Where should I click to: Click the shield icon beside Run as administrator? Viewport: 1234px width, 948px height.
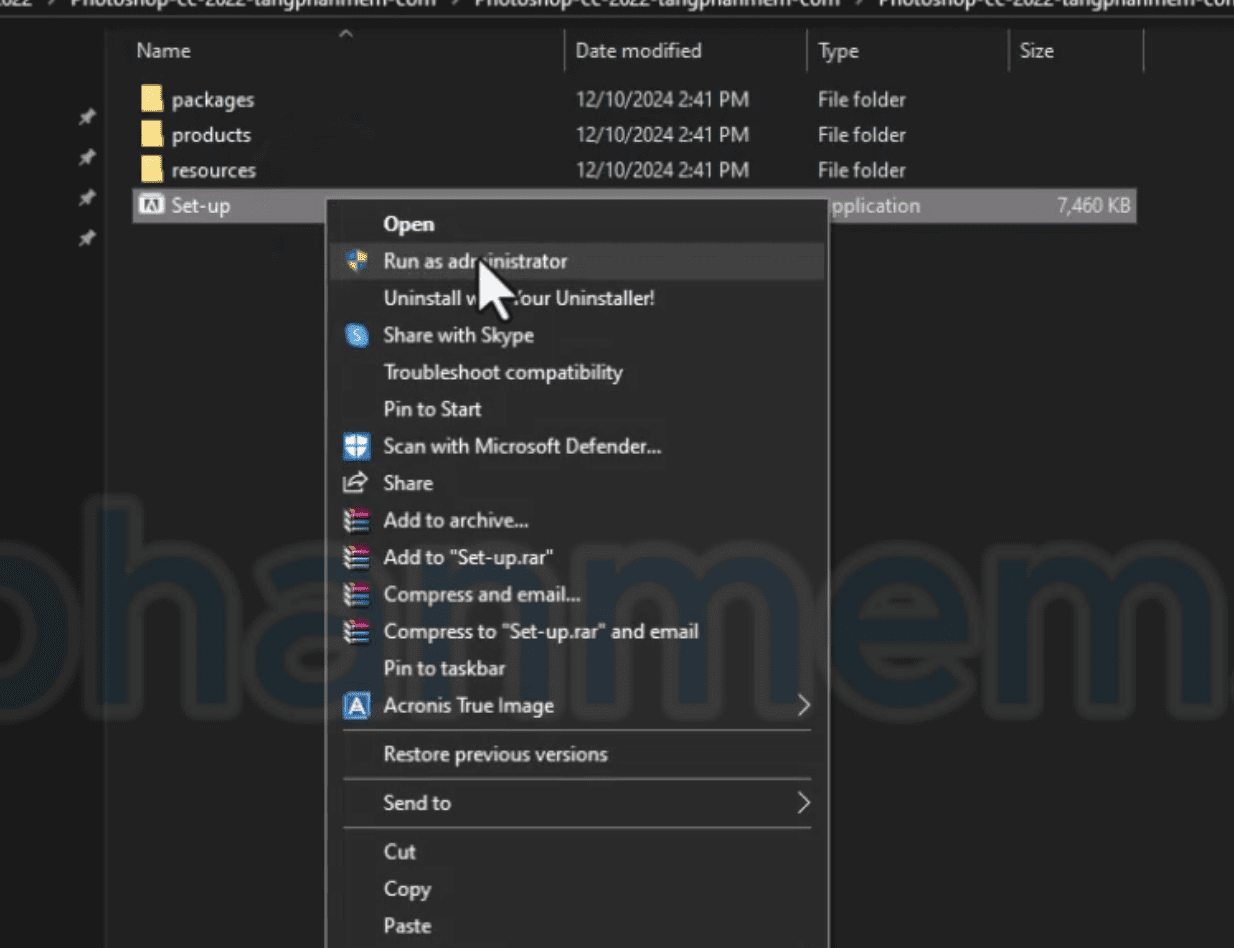coord(356,262)
